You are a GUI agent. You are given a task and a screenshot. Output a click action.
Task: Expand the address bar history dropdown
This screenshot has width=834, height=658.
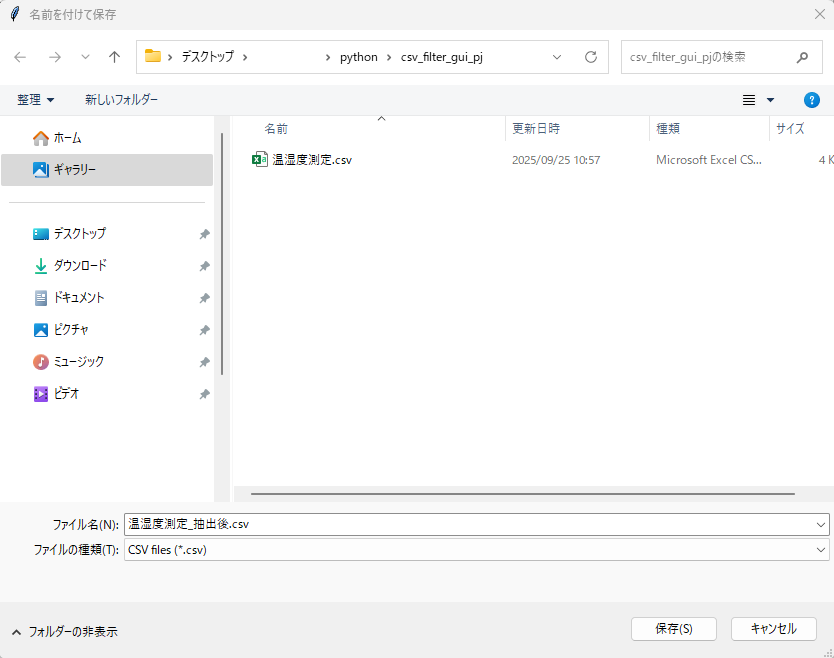pyautogui.click(x=557, y=57)
